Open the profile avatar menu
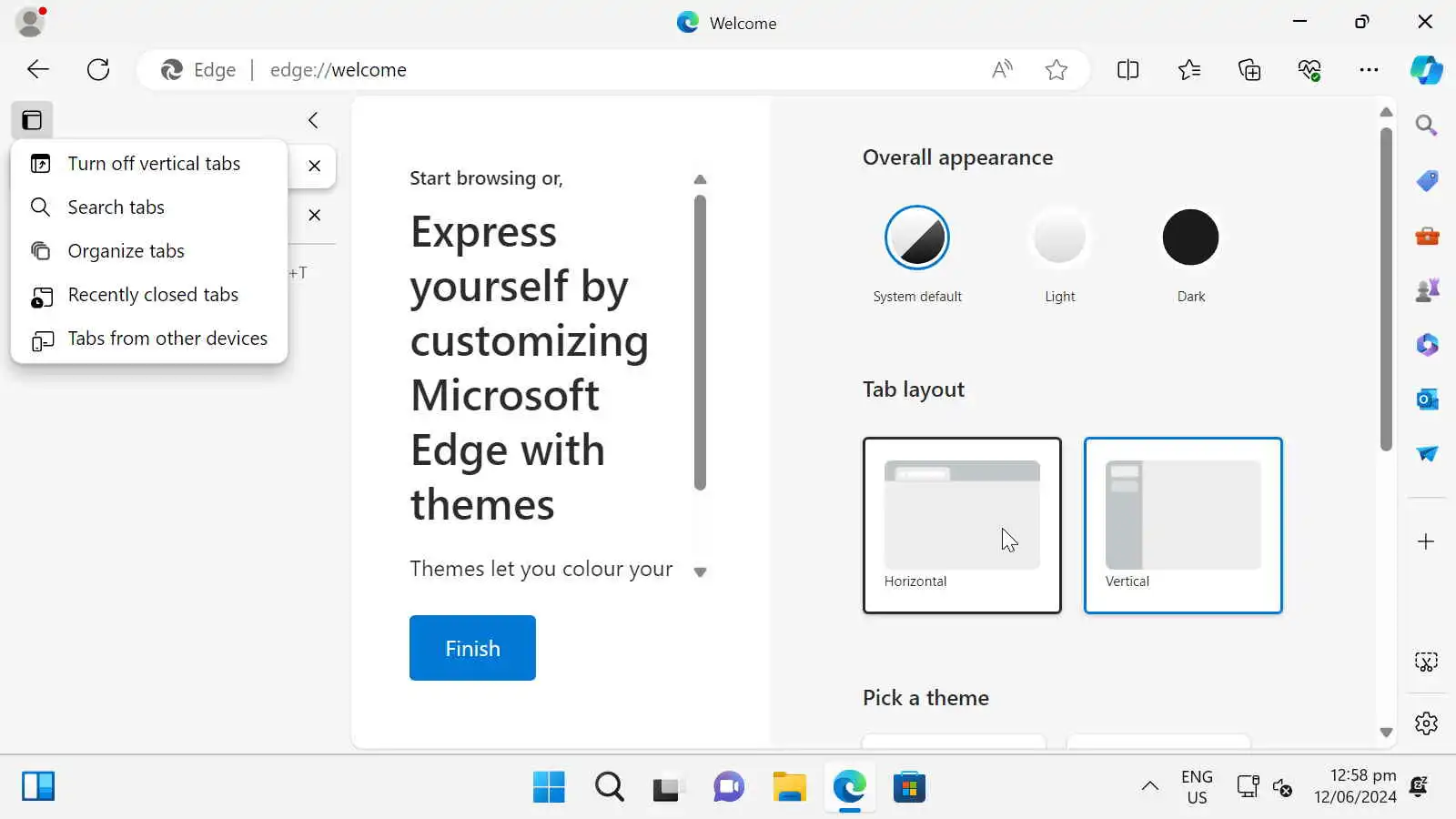The image size is (1456, 819). point(31,22)
